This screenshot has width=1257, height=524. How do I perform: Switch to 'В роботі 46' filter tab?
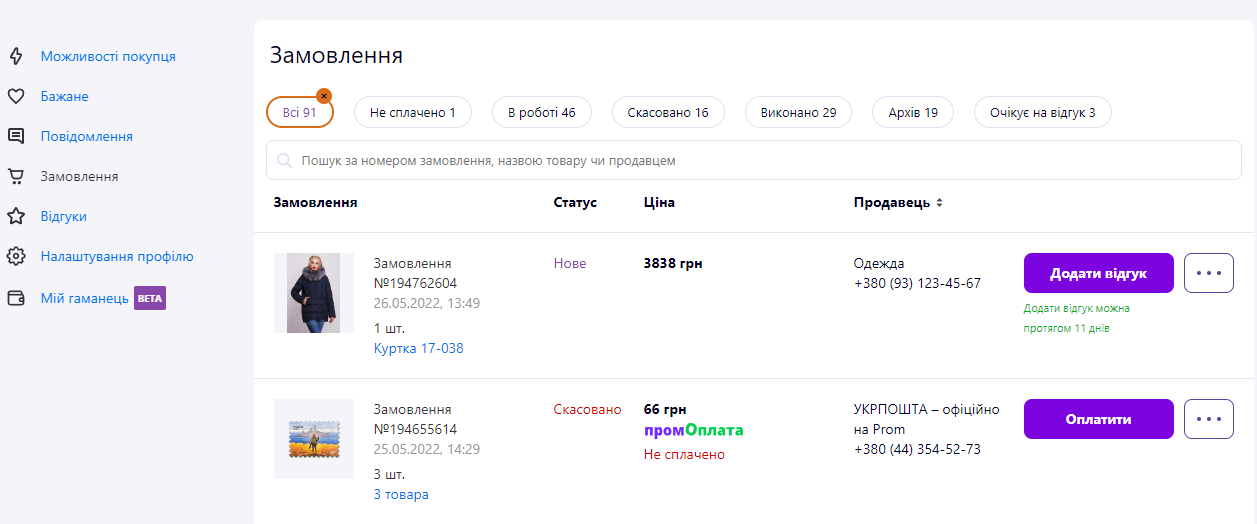[x=541, y=113]
